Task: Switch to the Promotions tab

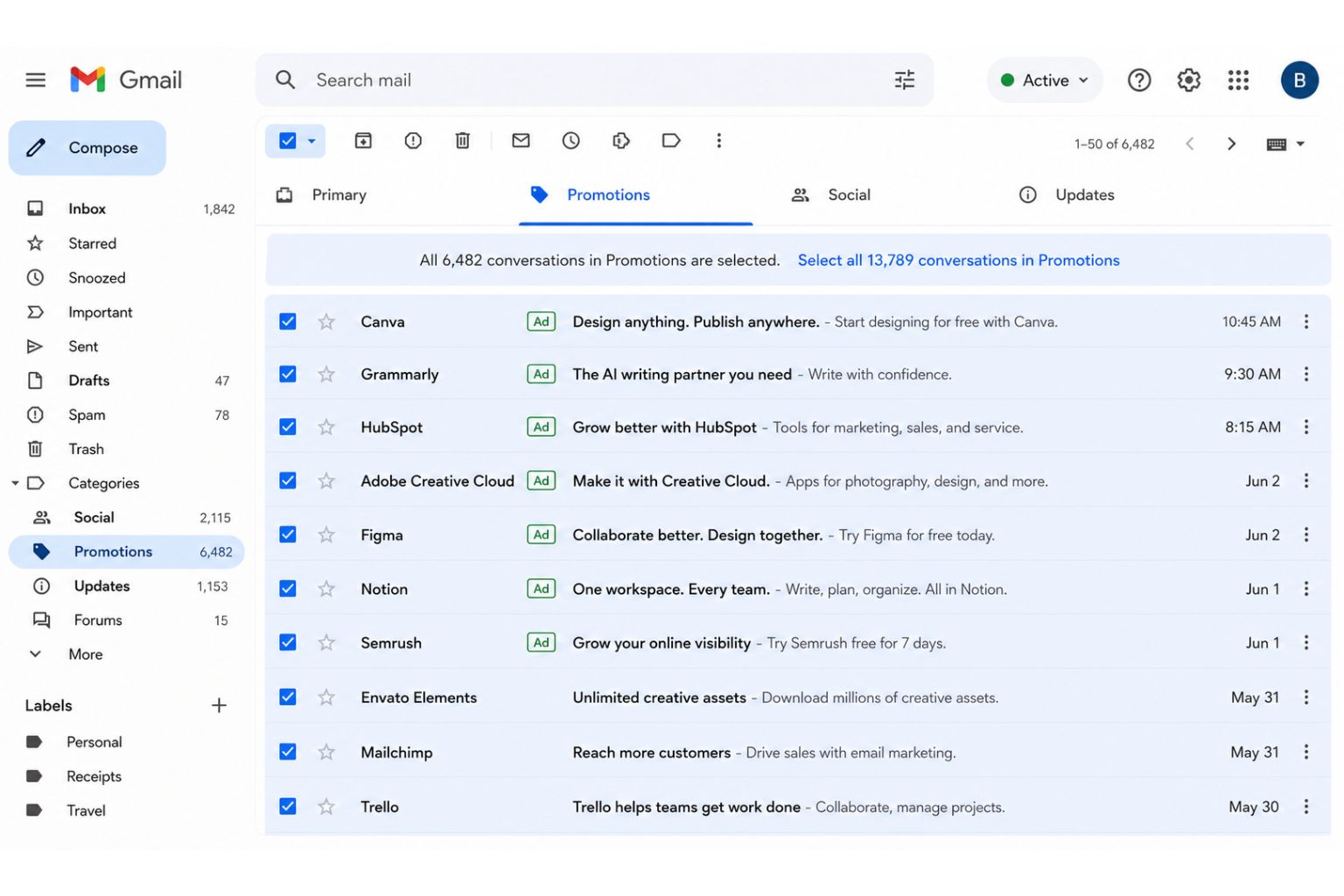Action: 635,195
